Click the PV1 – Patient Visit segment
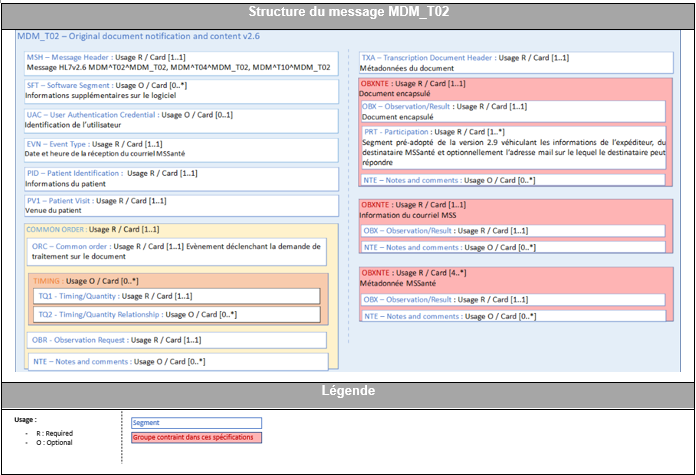The height and width of the screenshot is (475, 696). [x=181, y=206]
